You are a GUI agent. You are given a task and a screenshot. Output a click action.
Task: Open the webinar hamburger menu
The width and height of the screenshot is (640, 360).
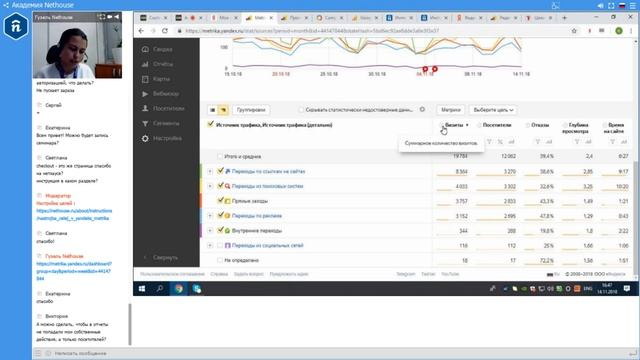pos(632,6)
